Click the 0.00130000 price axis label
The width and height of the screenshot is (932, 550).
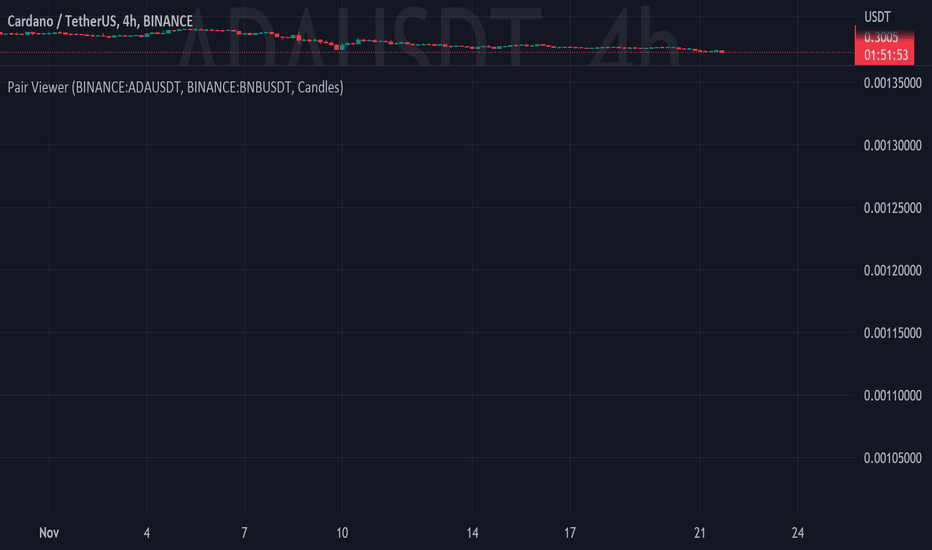pyautogui.click(x=893, y=145)
